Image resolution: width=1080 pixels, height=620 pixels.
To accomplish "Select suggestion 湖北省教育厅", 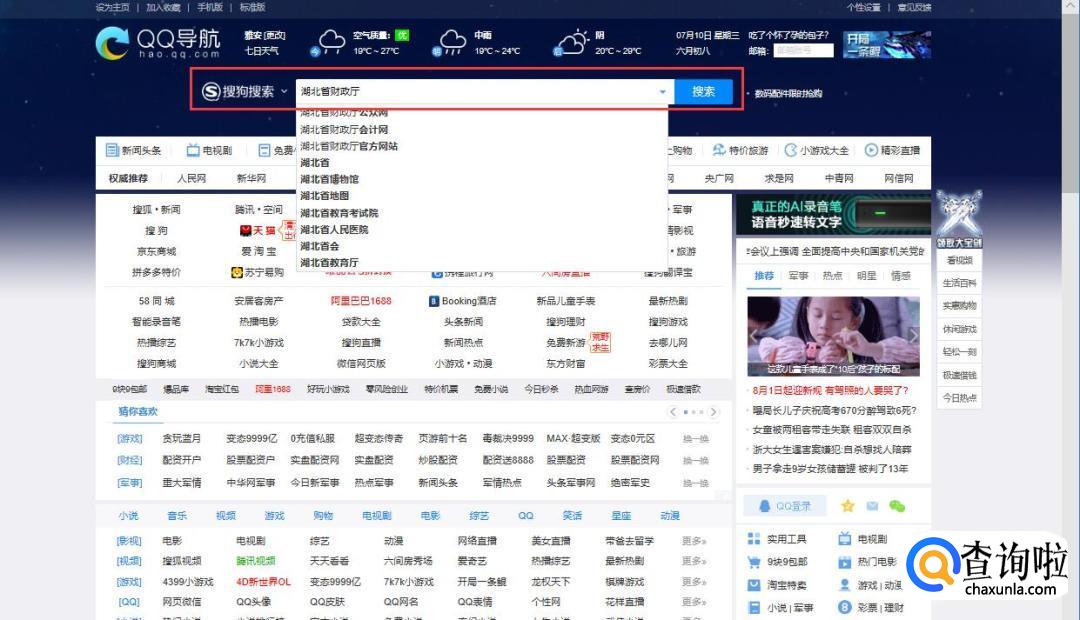I will pos(329,262).
